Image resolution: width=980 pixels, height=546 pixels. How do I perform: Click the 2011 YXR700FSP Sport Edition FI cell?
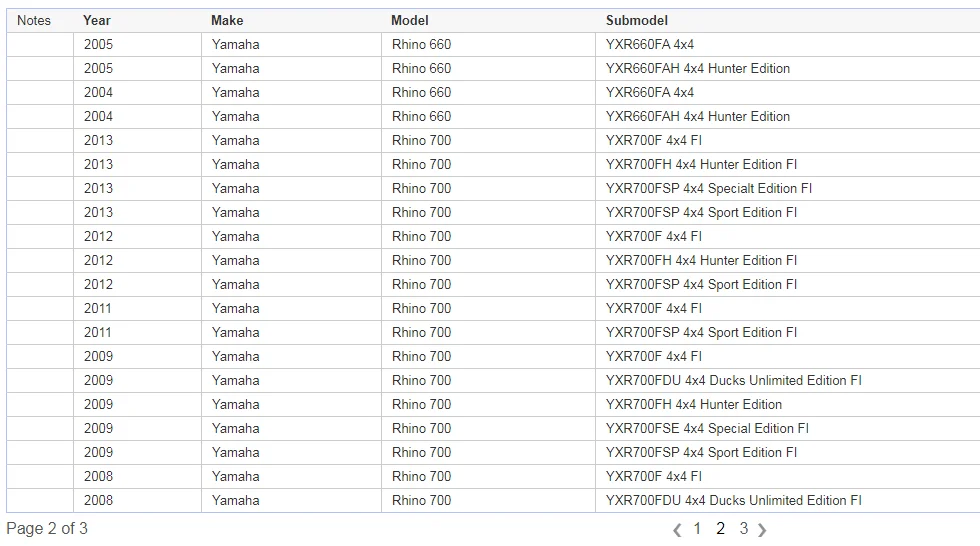click(788, 332)
